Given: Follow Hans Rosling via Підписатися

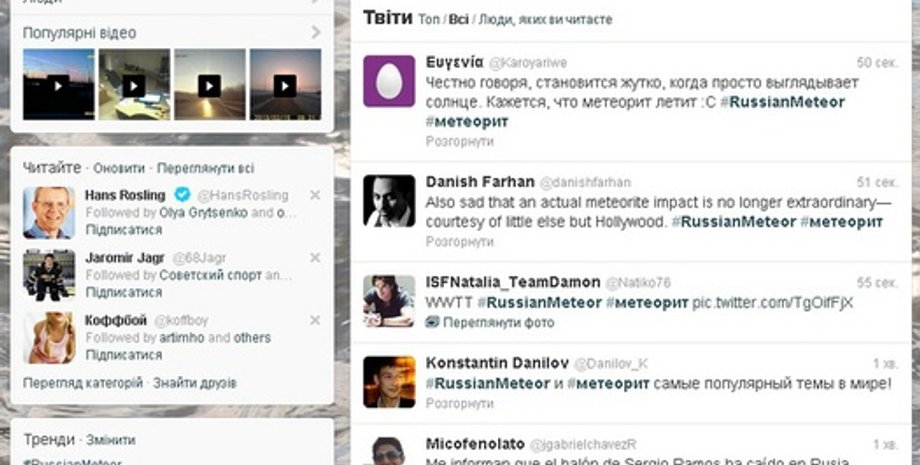Looking at the screenshot, I should point(123,230).
